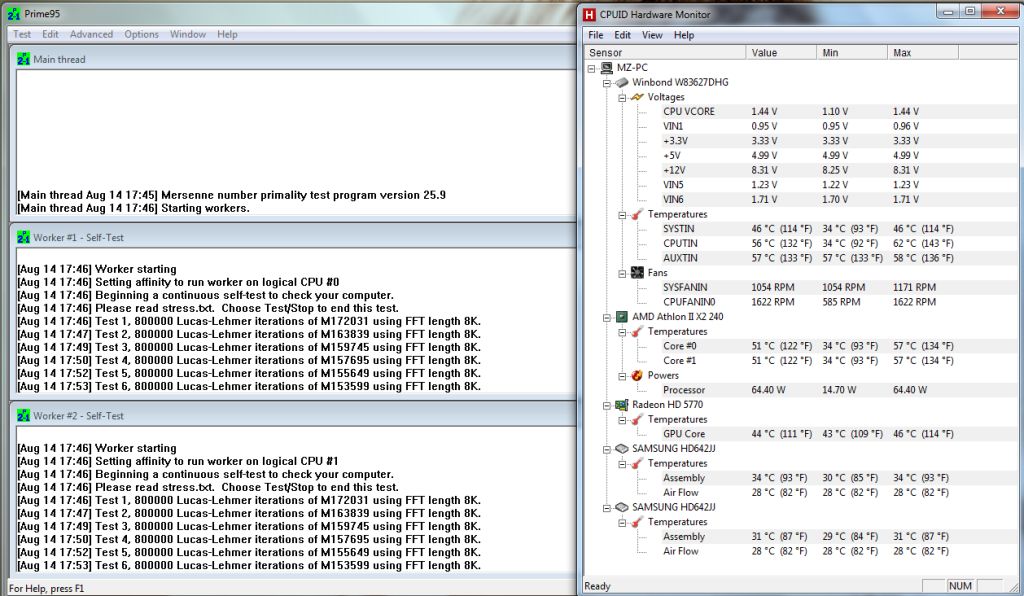1024x596 pixels.
Task: Collapse the Winbond W83627DHG node
Action: click(607, 83)
